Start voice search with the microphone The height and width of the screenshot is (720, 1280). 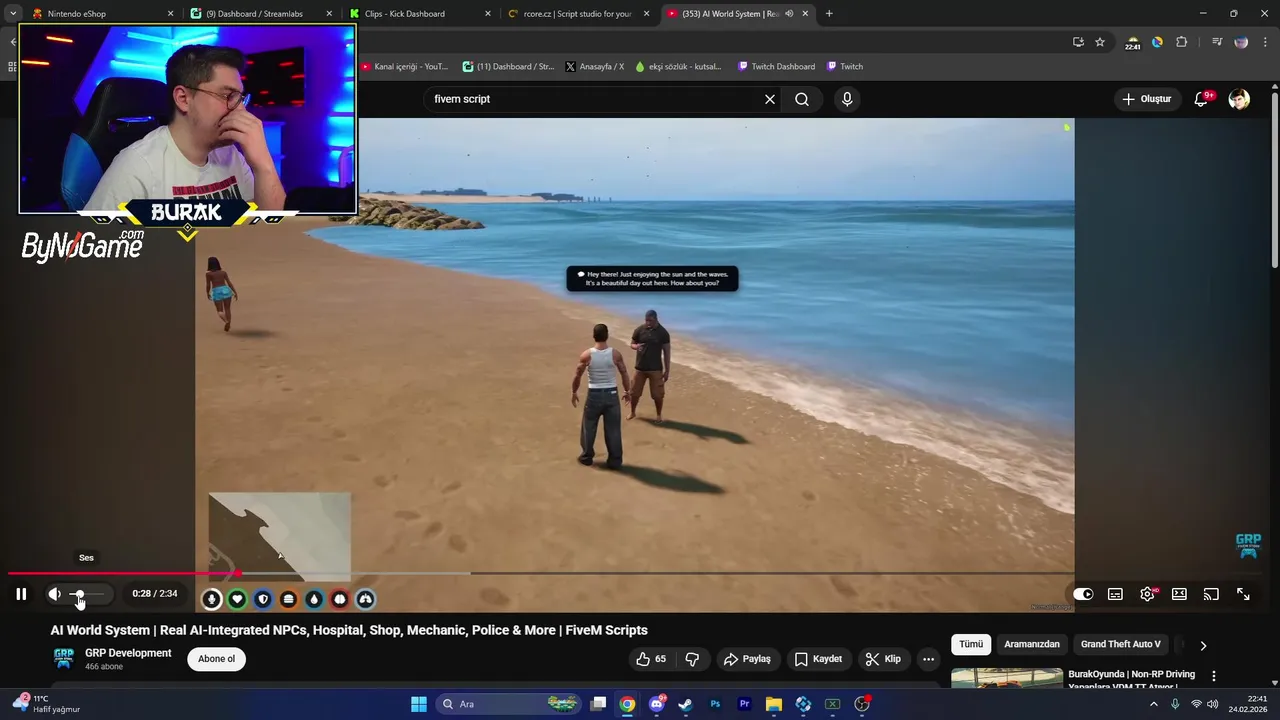click(847, 99)
